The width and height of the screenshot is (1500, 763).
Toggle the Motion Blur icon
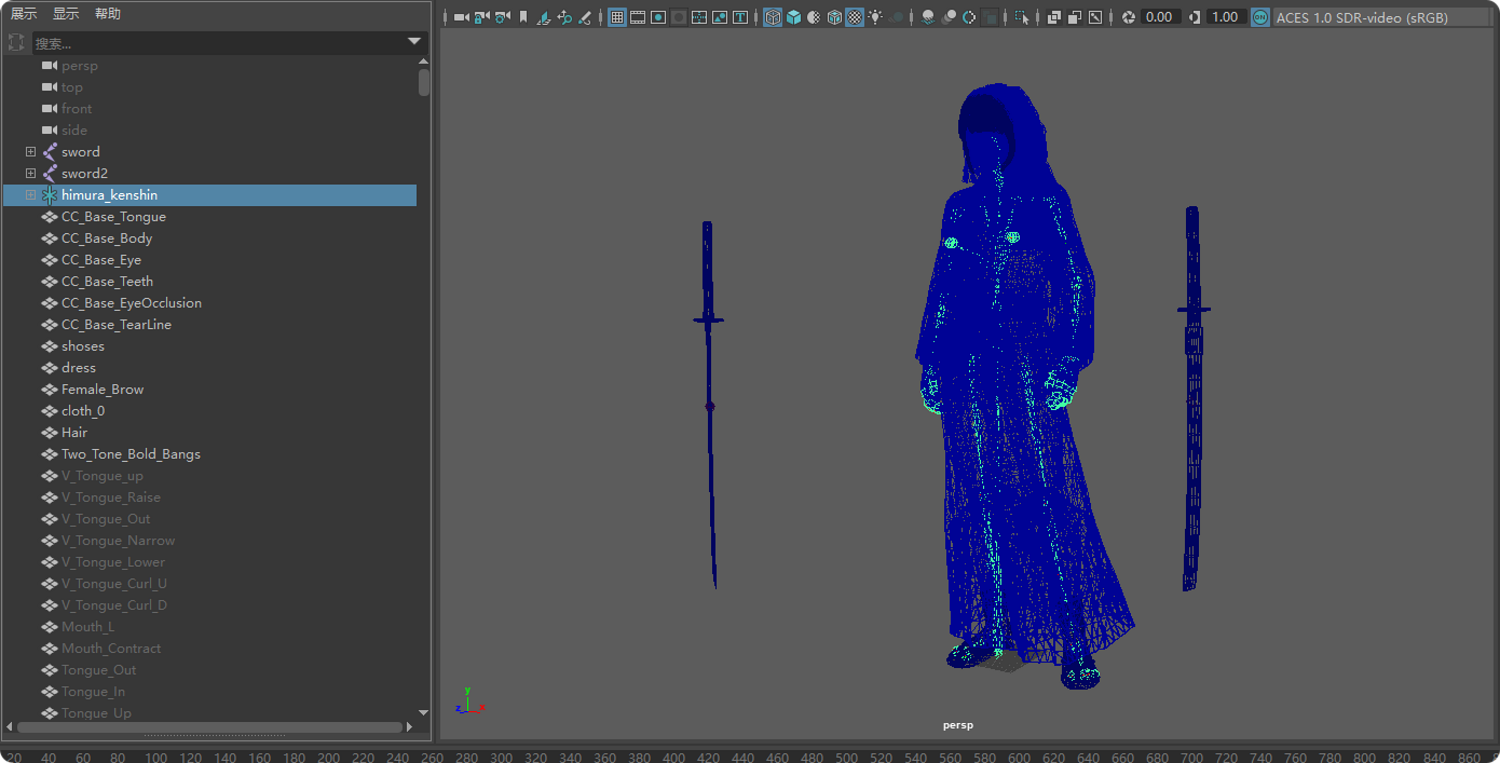click(x=949, y=17)
